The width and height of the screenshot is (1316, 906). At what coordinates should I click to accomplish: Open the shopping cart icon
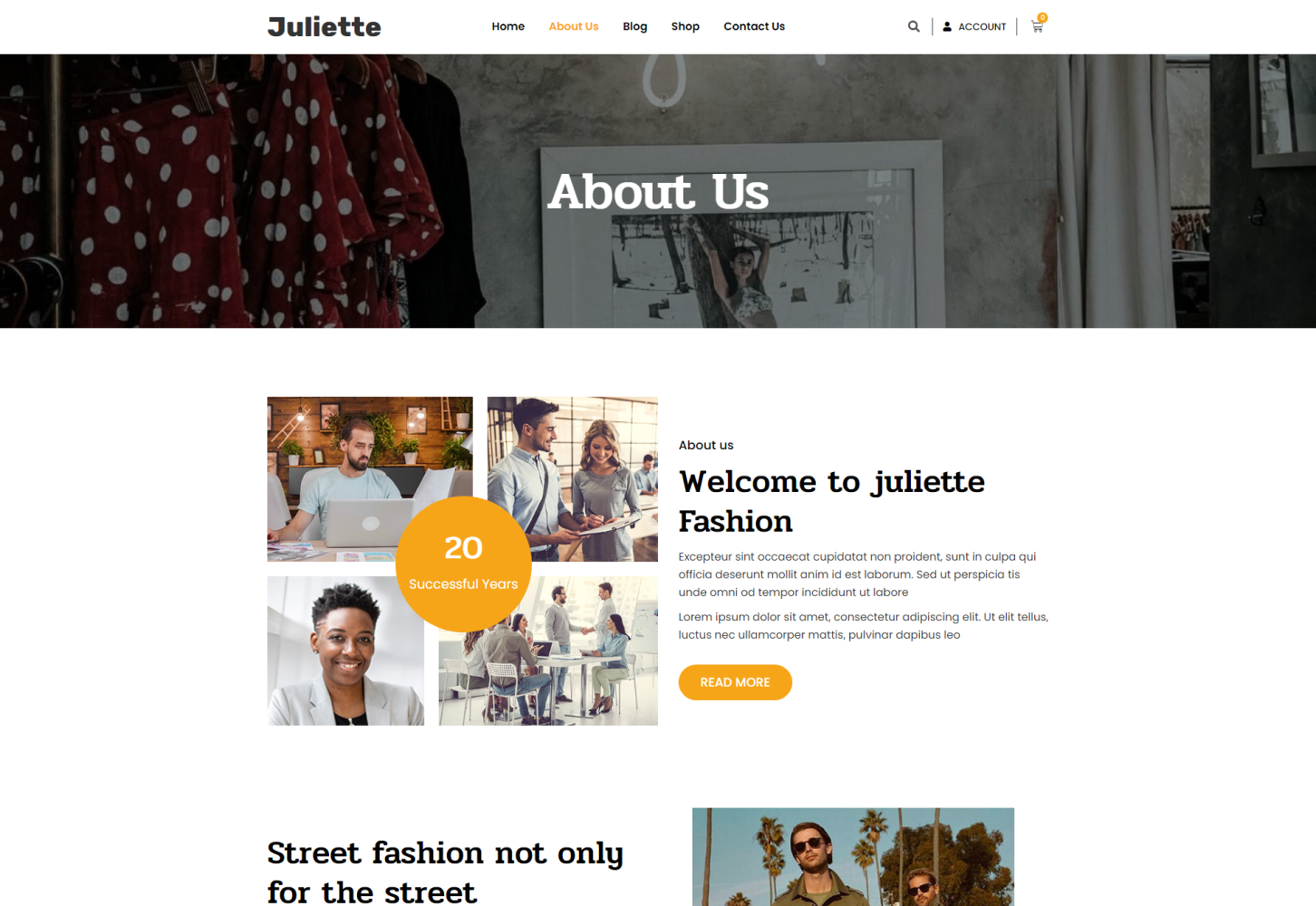(1037, 27)
